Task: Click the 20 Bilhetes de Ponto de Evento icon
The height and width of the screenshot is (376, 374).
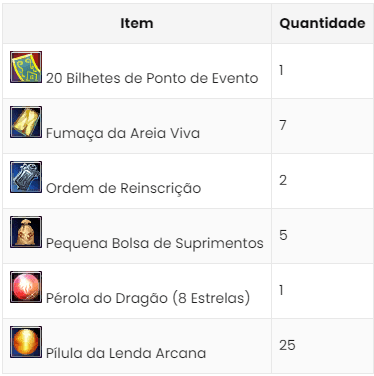Action: coord(26,67)
